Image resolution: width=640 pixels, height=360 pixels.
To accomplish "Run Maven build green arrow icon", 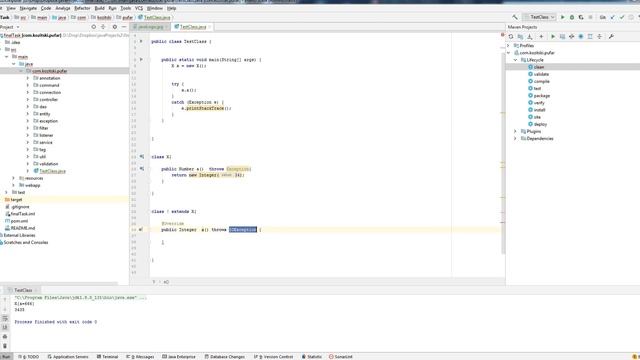I will click(553, 36).
